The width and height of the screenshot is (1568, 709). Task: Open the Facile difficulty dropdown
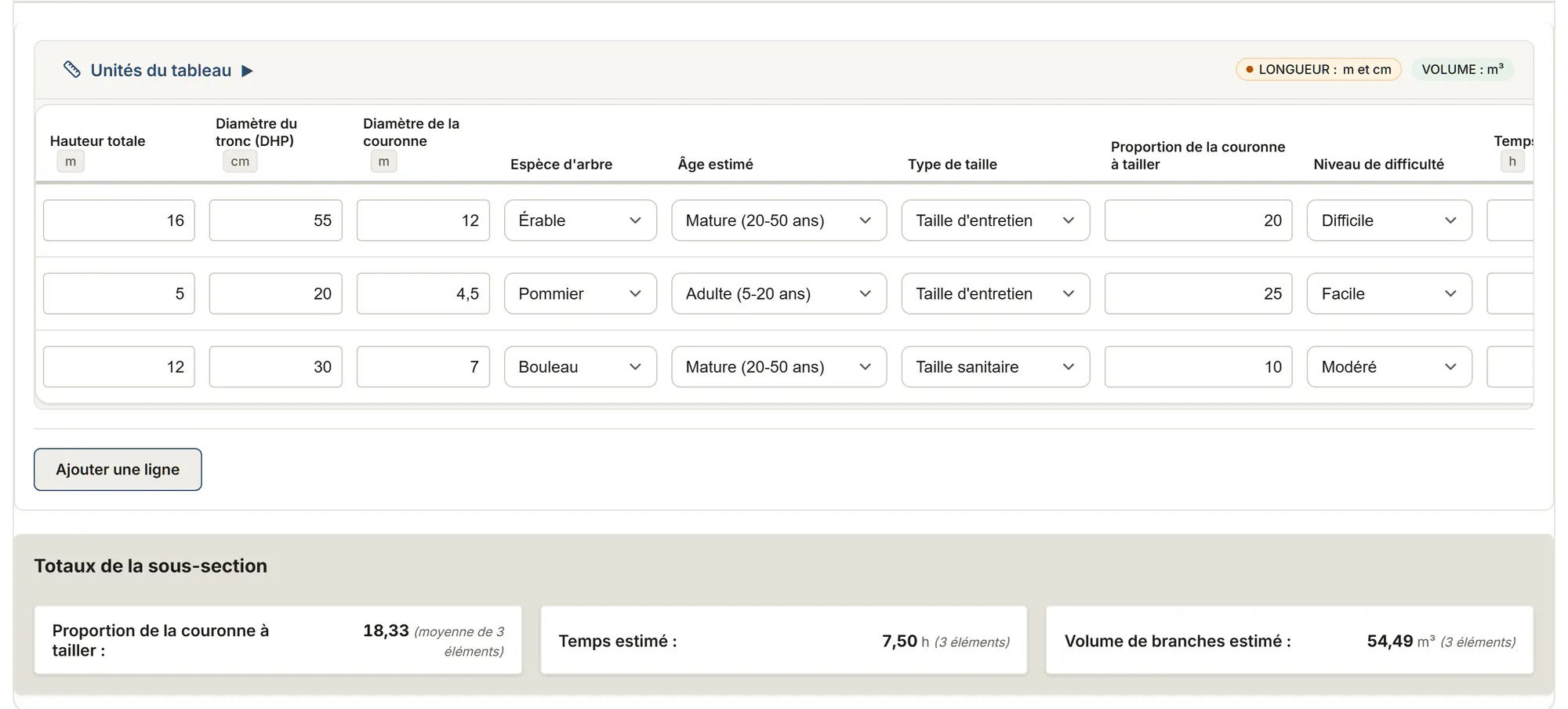coord(1389,294)
